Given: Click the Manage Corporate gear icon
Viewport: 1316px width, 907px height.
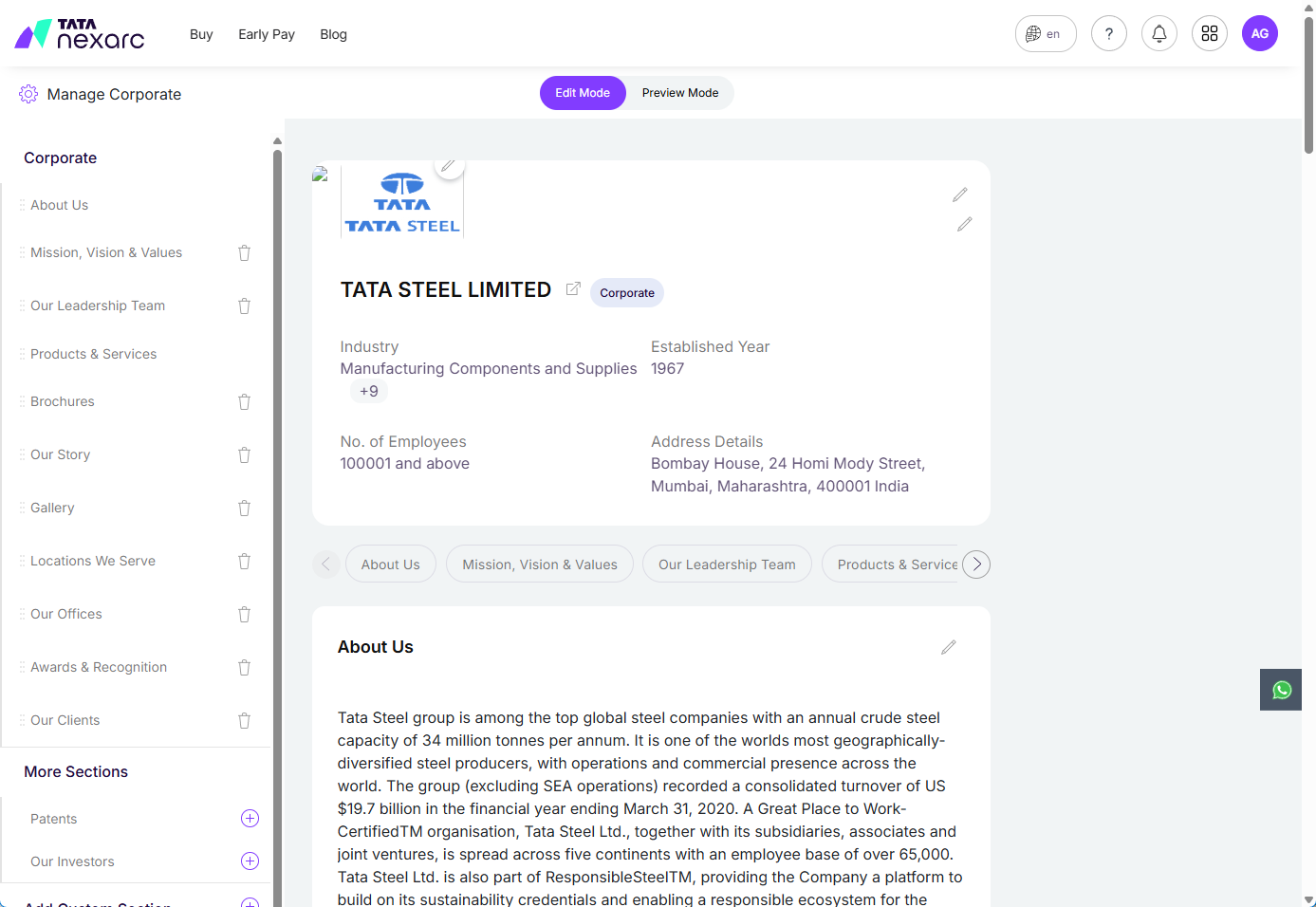Looking at the screenshot, I should 28,94.
